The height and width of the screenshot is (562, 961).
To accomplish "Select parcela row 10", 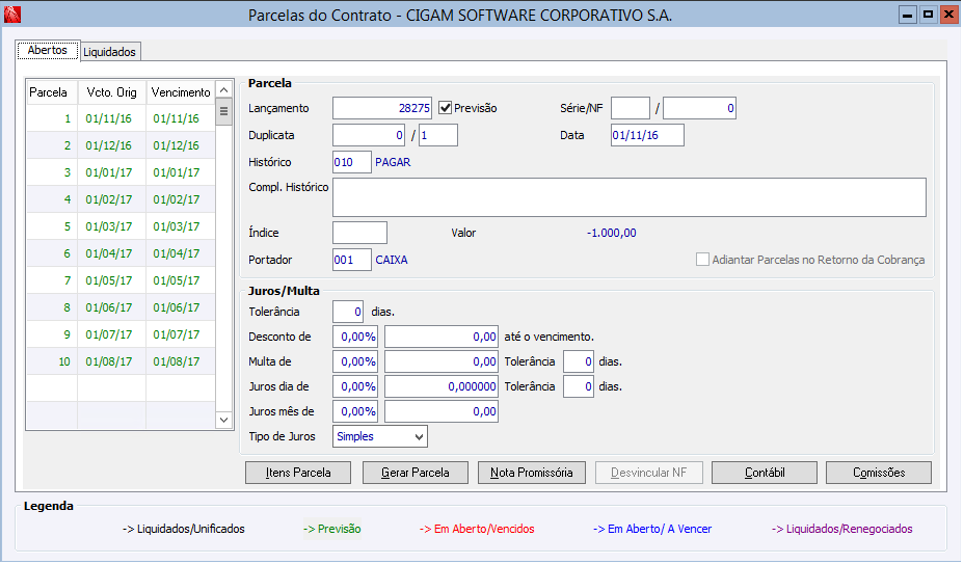I will click(121, 361).
